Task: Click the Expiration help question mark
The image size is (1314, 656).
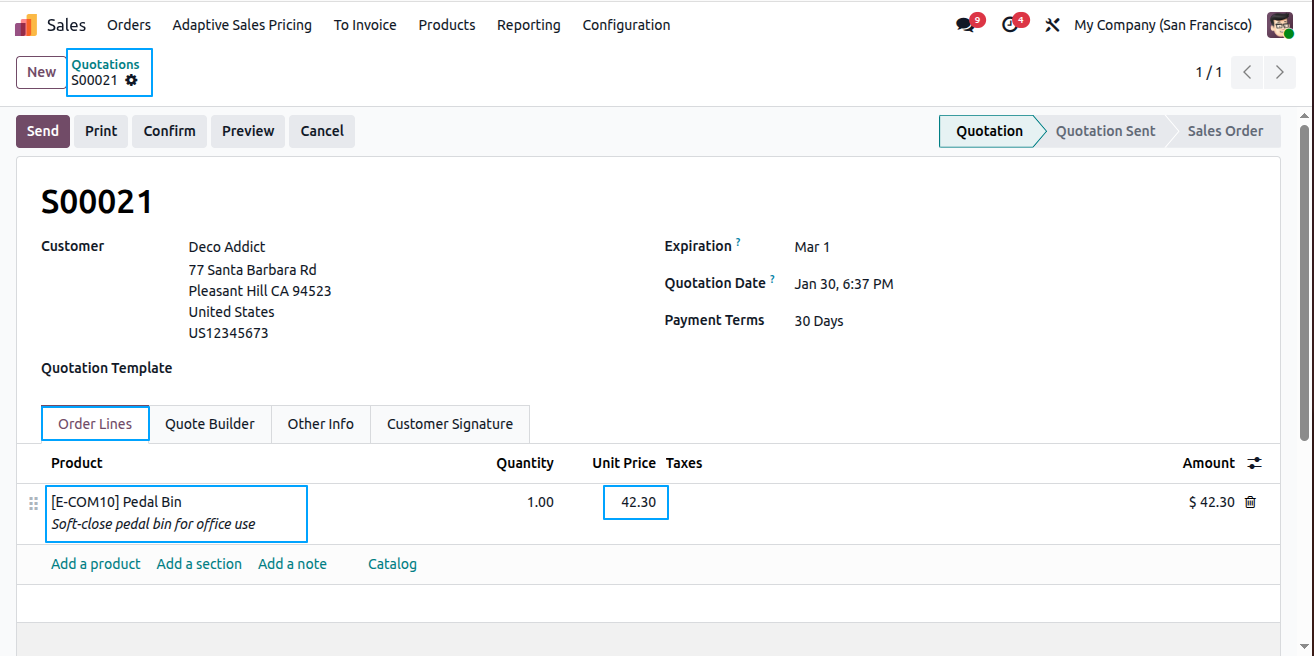Action: point(738,242)
